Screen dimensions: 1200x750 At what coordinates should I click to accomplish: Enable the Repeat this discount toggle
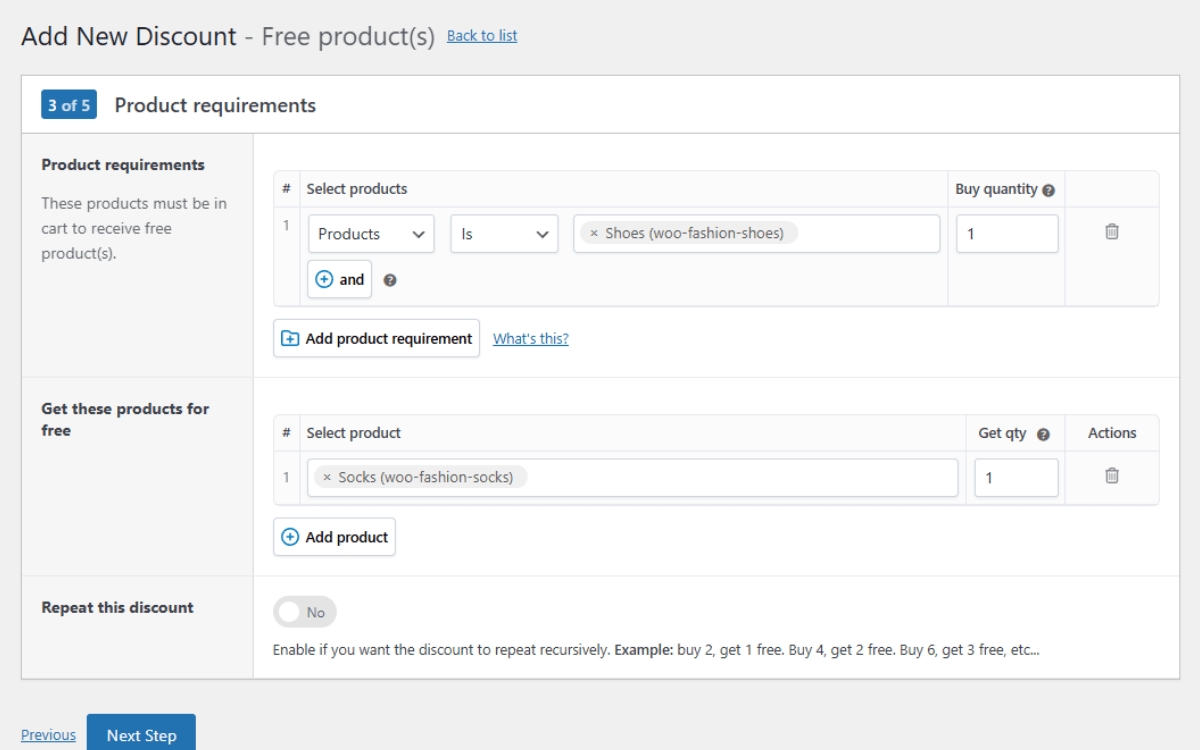304,612
